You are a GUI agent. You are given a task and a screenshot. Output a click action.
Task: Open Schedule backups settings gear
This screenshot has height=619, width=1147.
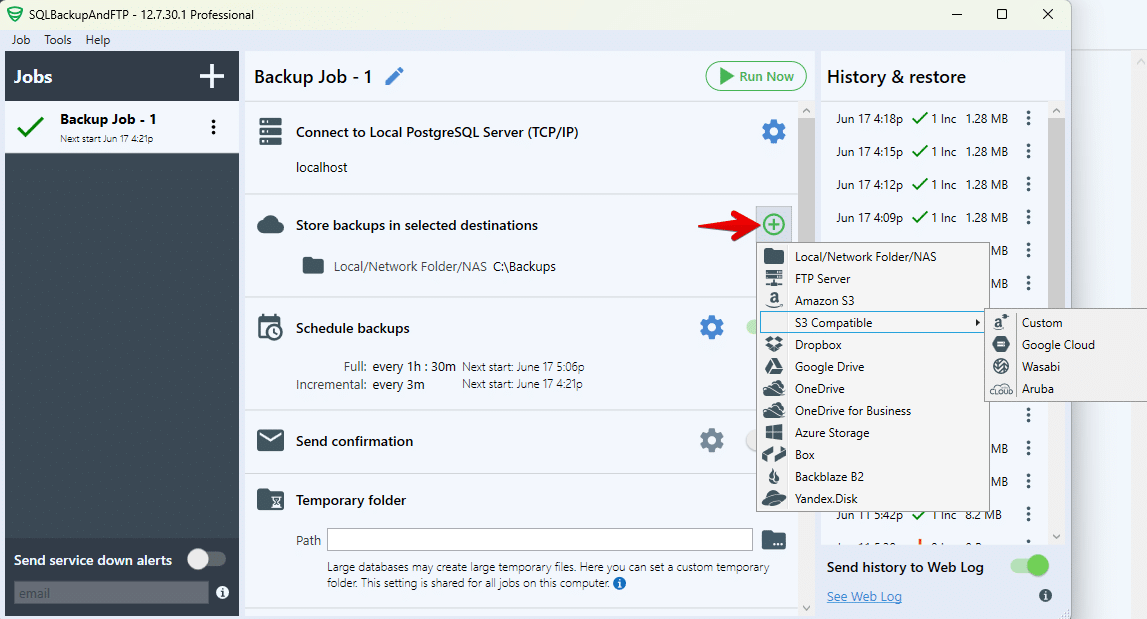[x=711, y=327]
